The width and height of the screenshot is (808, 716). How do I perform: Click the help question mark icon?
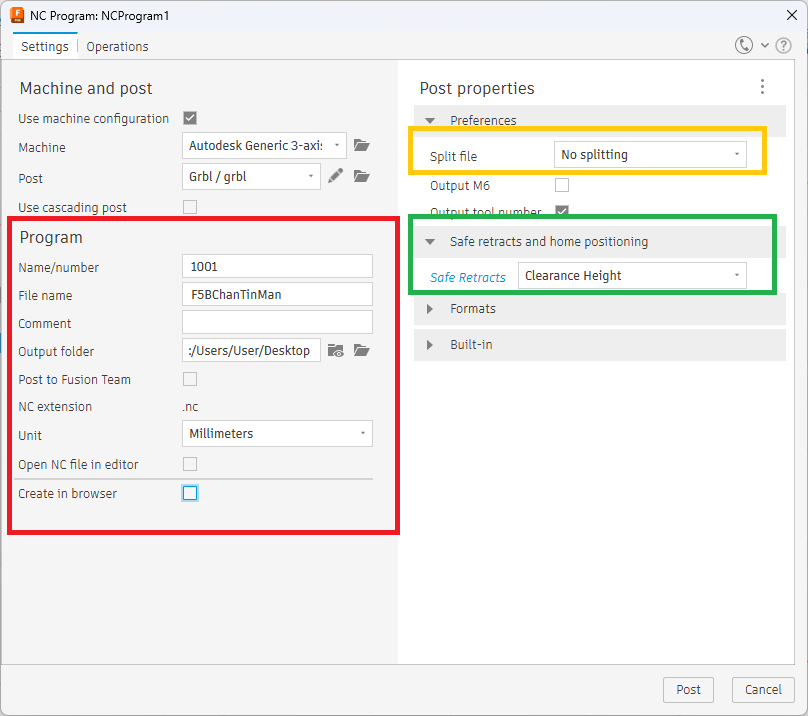(785, 45)
